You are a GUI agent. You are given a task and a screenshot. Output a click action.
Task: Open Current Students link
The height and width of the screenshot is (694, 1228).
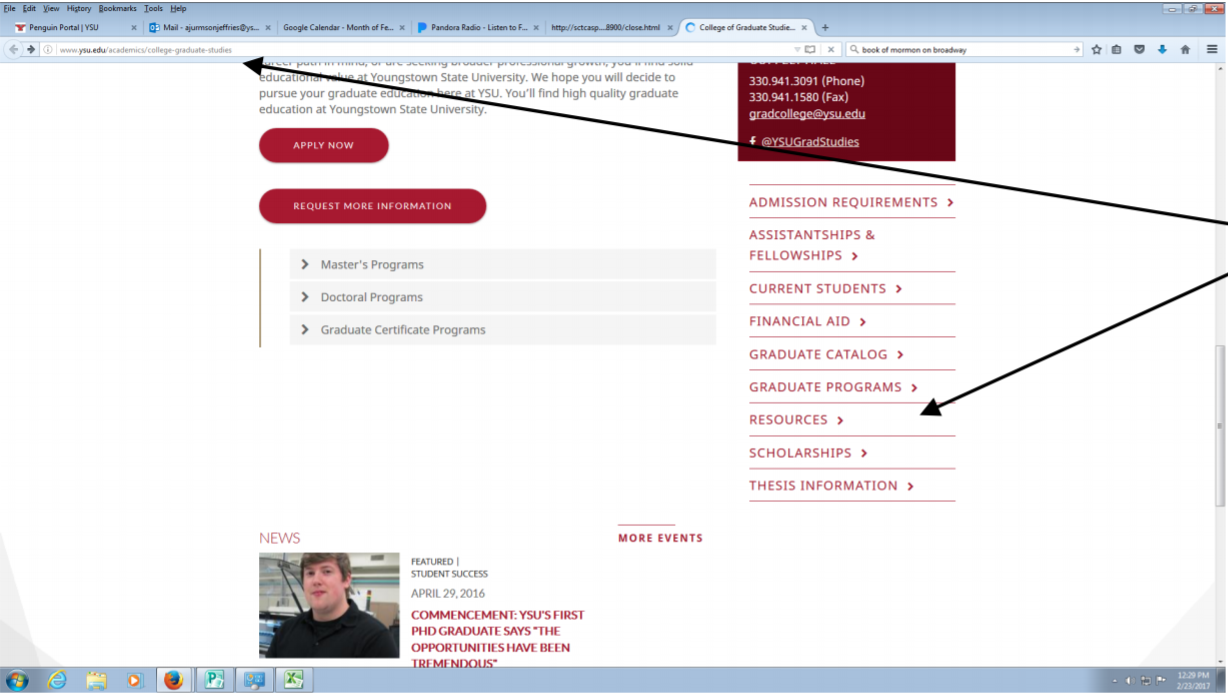(826, 288)
